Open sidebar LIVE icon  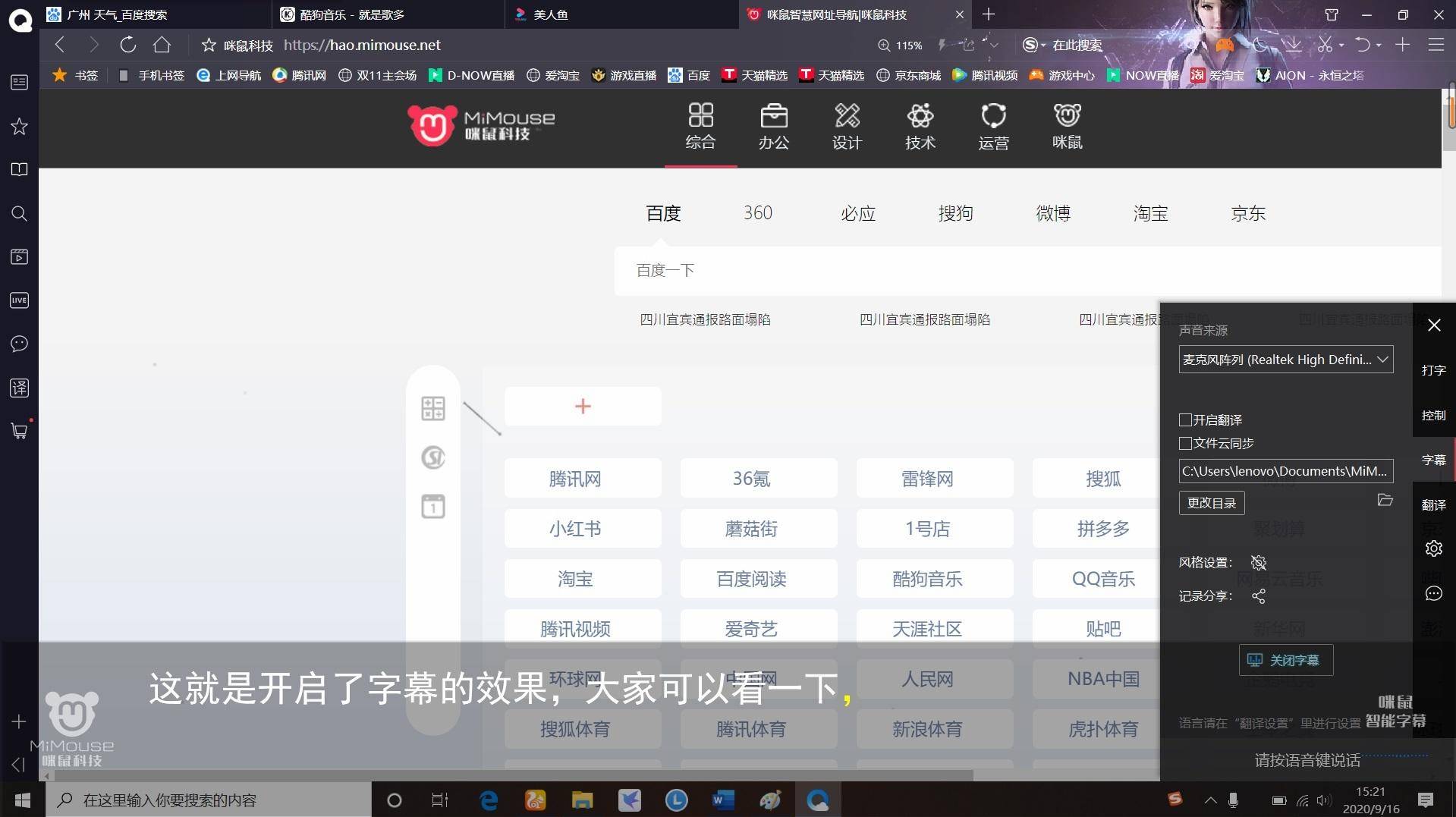click(x=19, y=300)
